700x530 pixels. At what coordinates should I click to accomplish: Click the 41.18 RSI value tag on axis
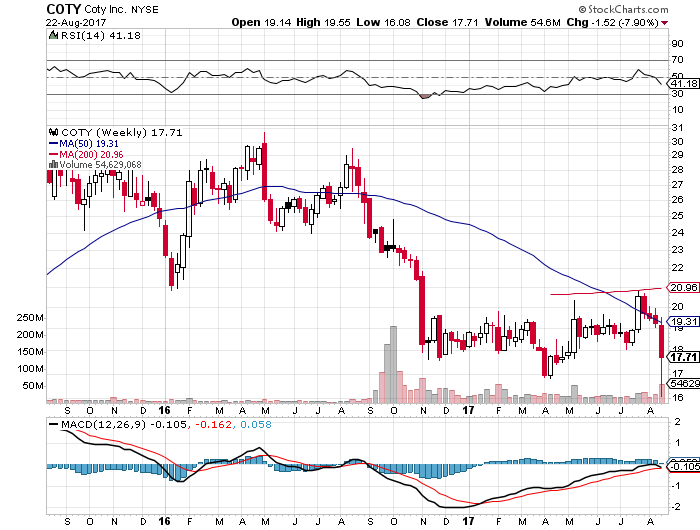682,84
